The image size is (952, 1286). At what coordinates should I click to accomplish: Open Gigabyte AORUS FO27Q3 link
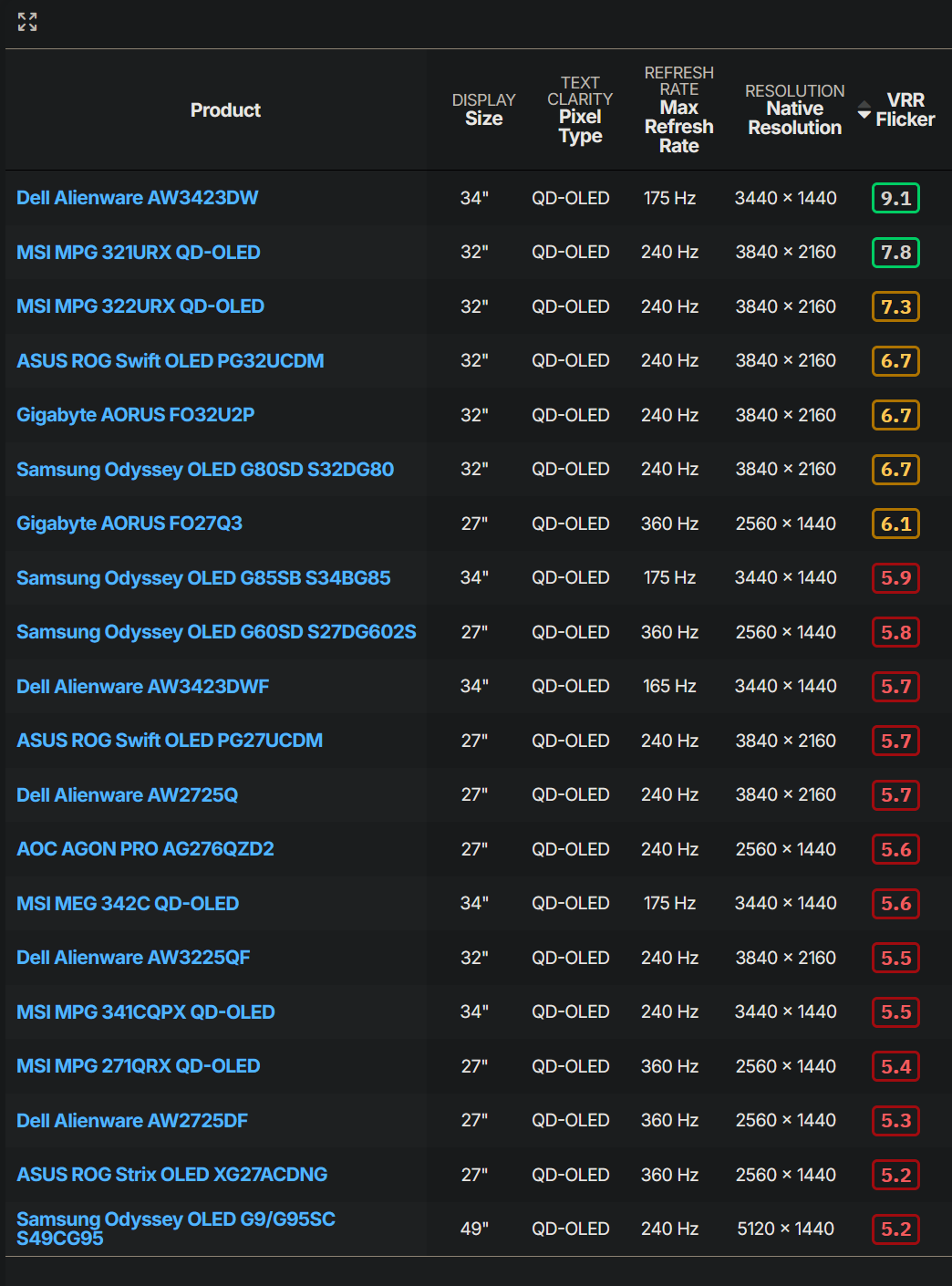[x=129, y=524]
